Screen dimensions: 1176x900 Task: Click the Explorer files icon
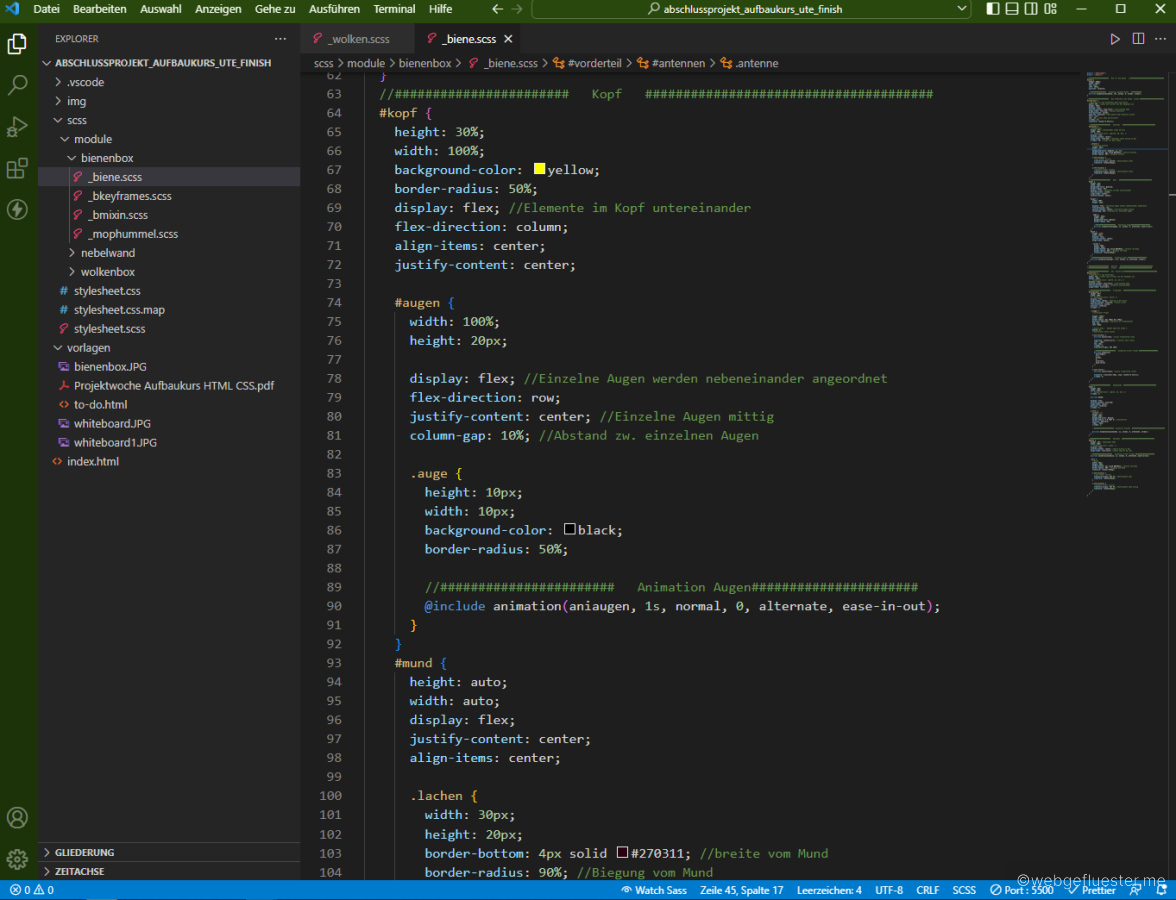click(17, 44)
